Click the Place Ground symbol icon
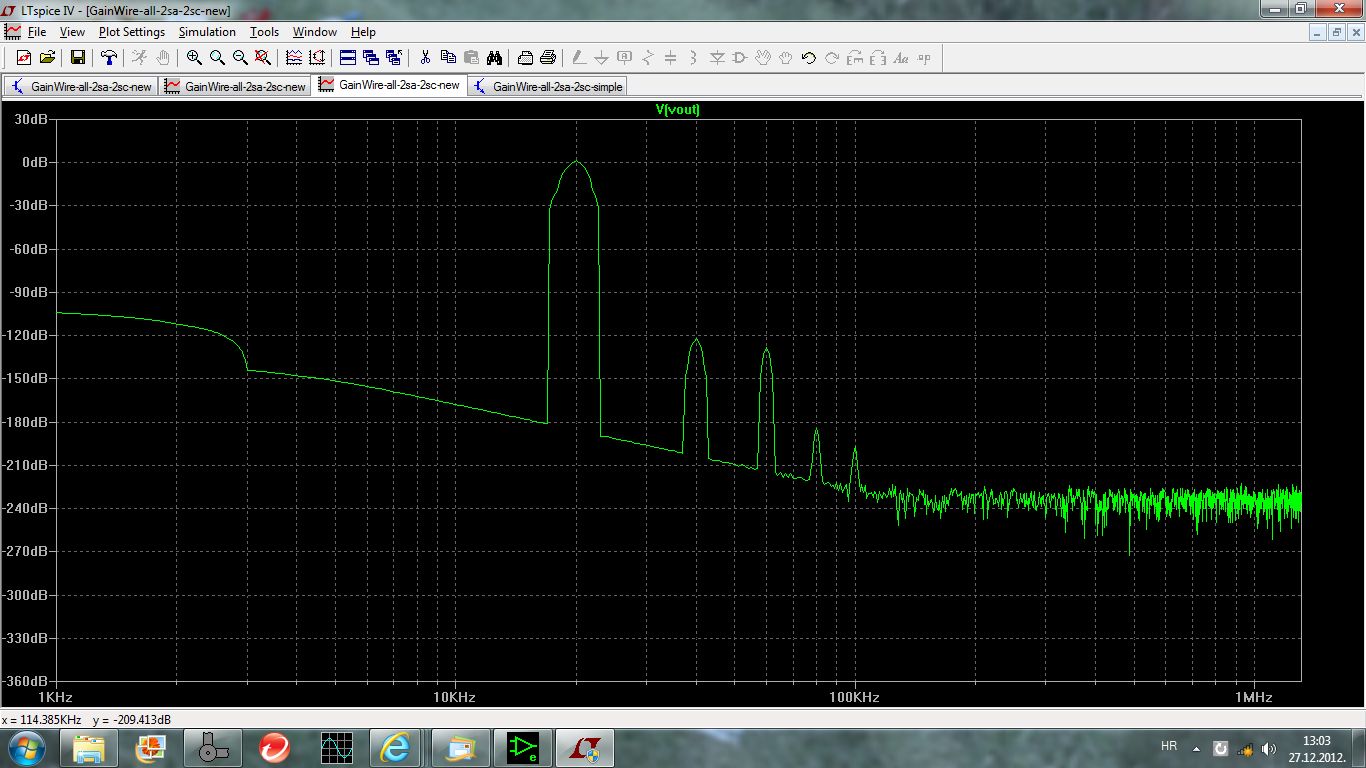 [x=602, y=58]
